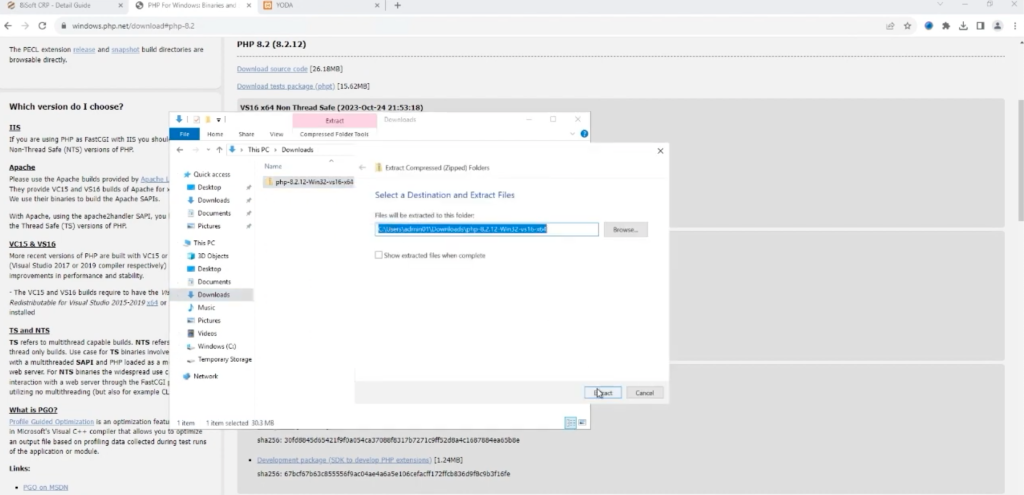The height and width of the screenshot is (495, 1024).
Task: Click the share page icon in address bar
Action: 889,26
